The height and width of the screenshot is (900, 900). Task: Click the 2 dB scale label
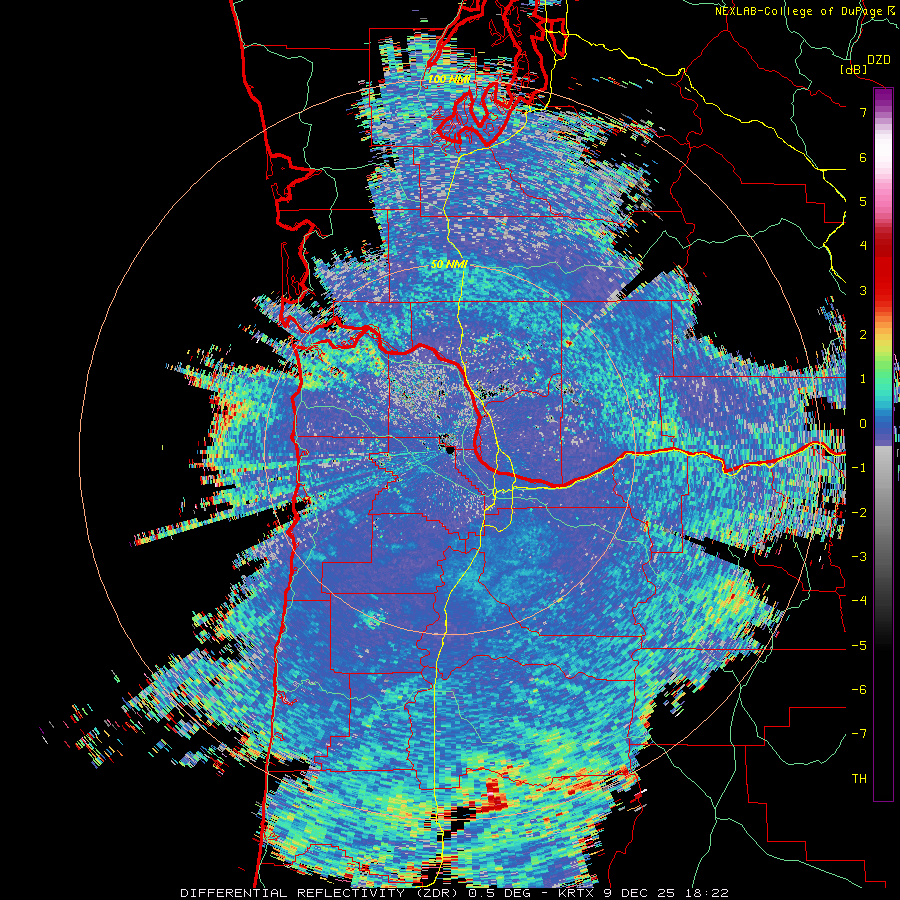pyautogui.click(x=863, y=335)
